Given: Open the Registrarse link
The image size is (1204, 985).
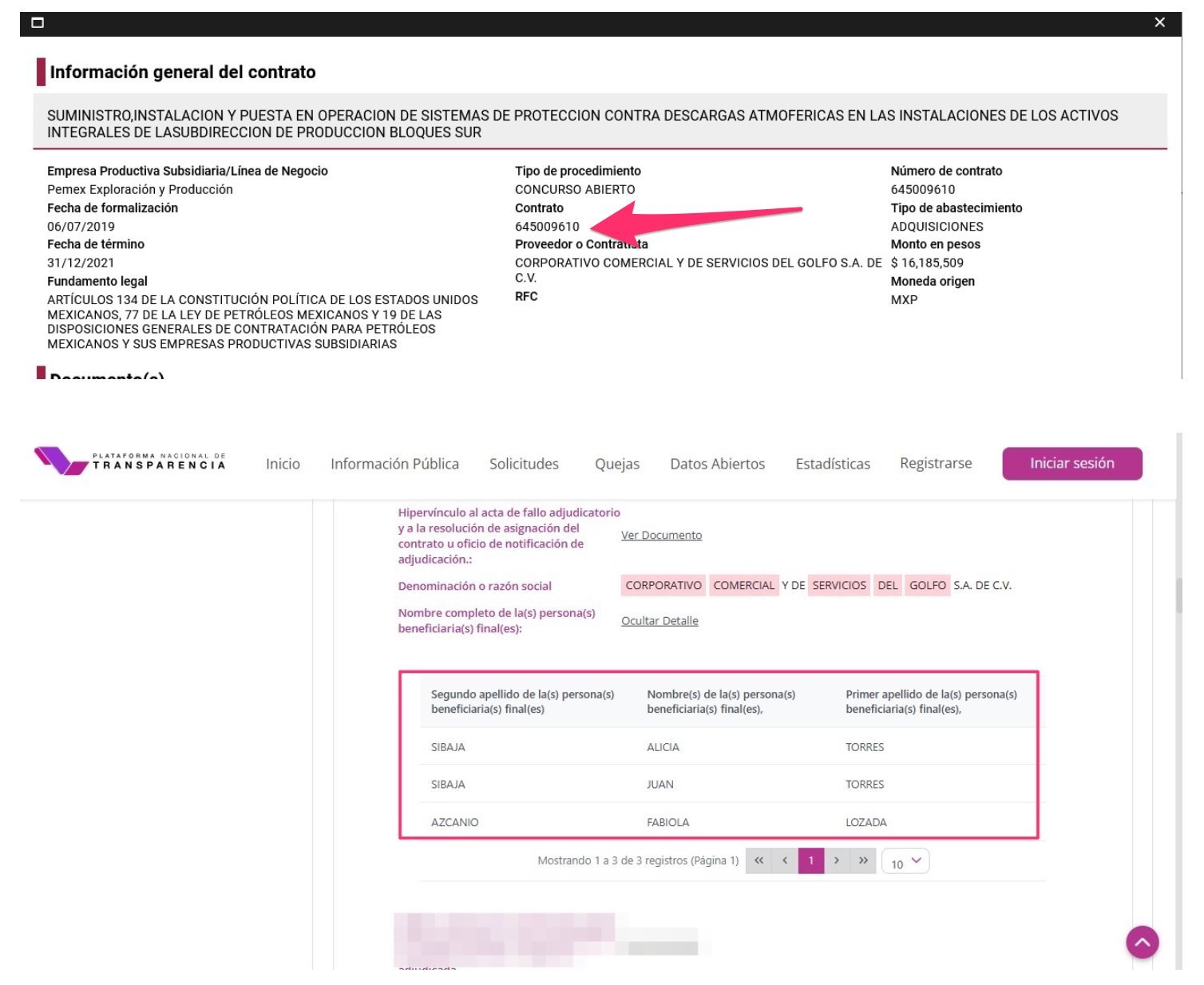Looking at the screenshot, I should coord(936,464).
